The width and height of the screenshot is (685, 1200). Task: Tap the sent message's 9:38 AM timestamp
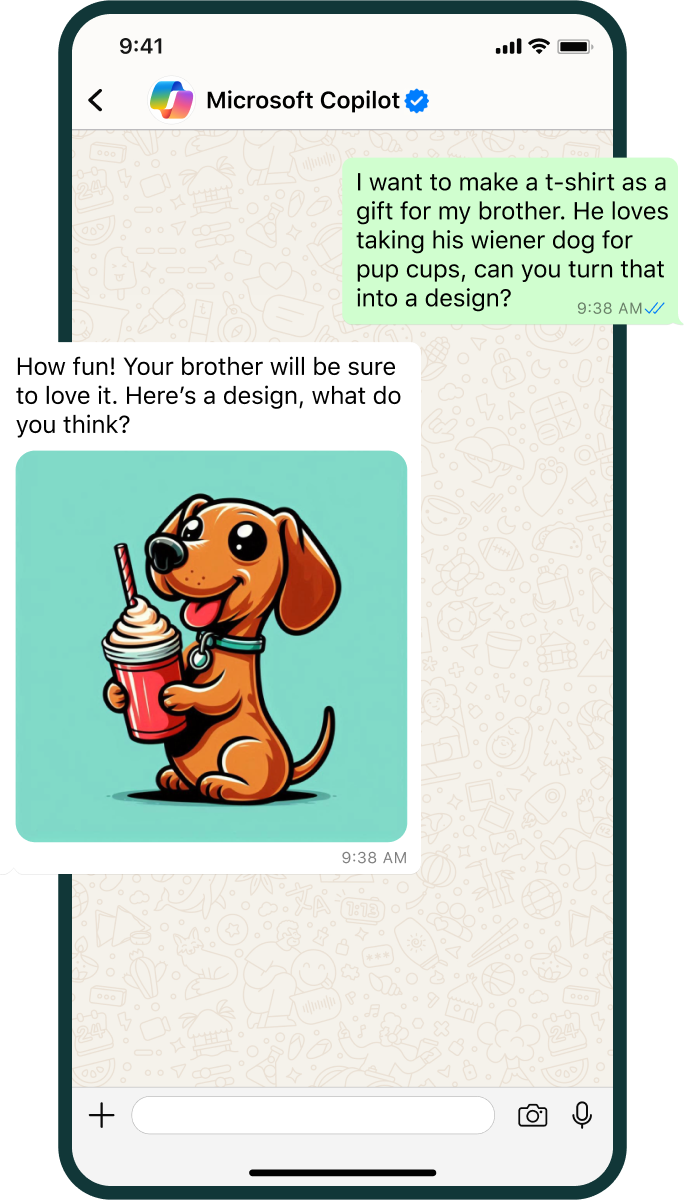click(x=609, y=308)
